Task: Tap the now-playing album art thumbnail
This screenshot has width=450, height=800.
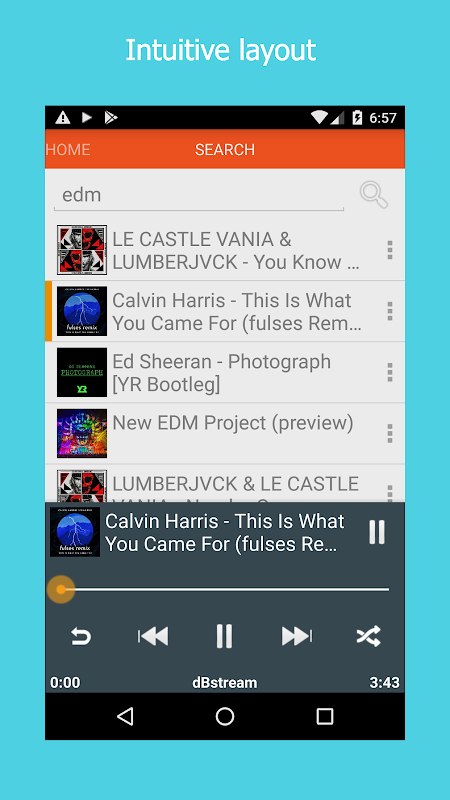Action: click(75, 532)
